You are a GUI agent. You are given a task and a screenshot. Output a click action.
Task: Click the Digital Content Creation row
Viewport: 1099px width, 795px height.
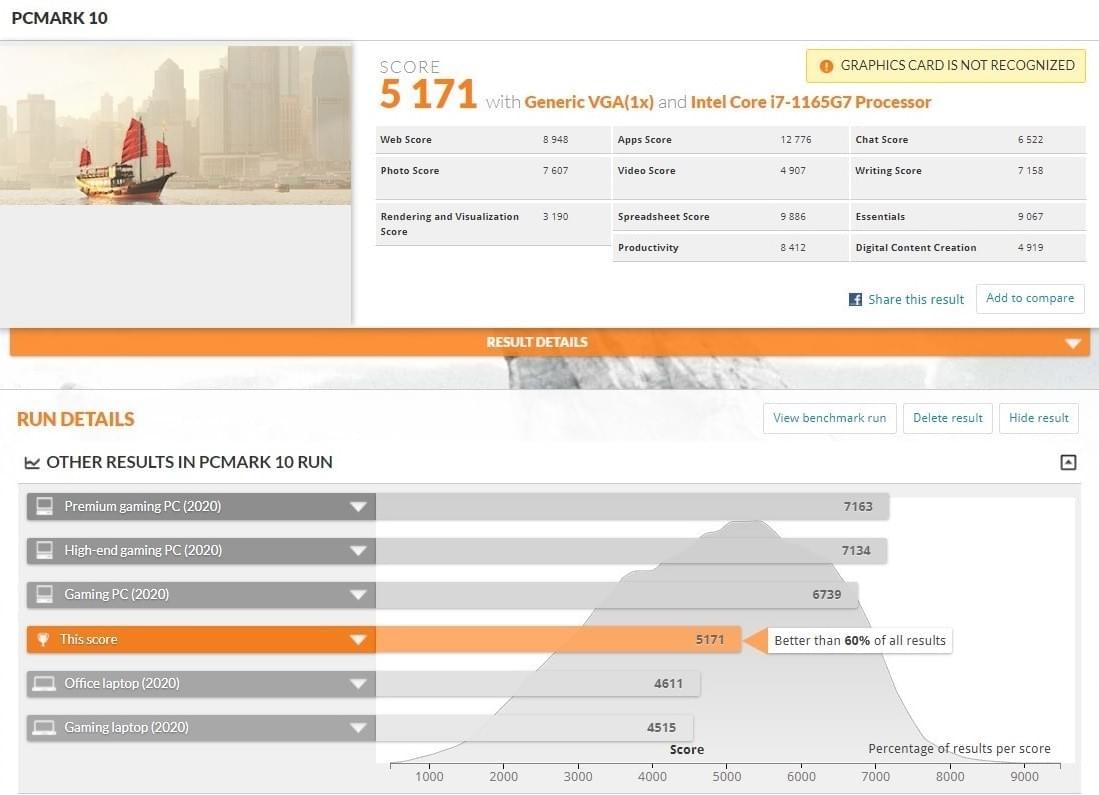click(x=969, y=247)
